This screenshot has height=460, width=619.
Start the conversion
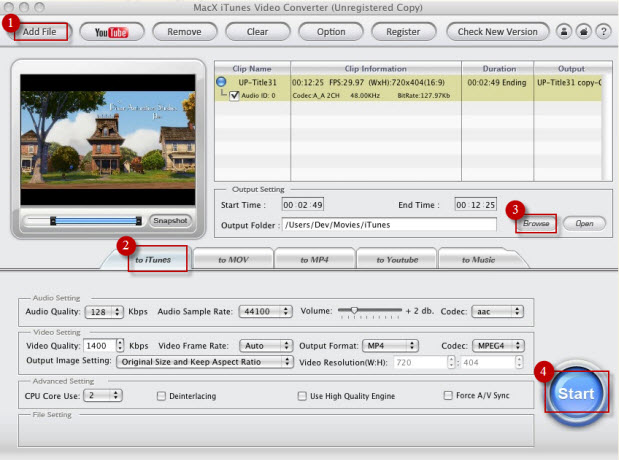[x=576, y=393]
